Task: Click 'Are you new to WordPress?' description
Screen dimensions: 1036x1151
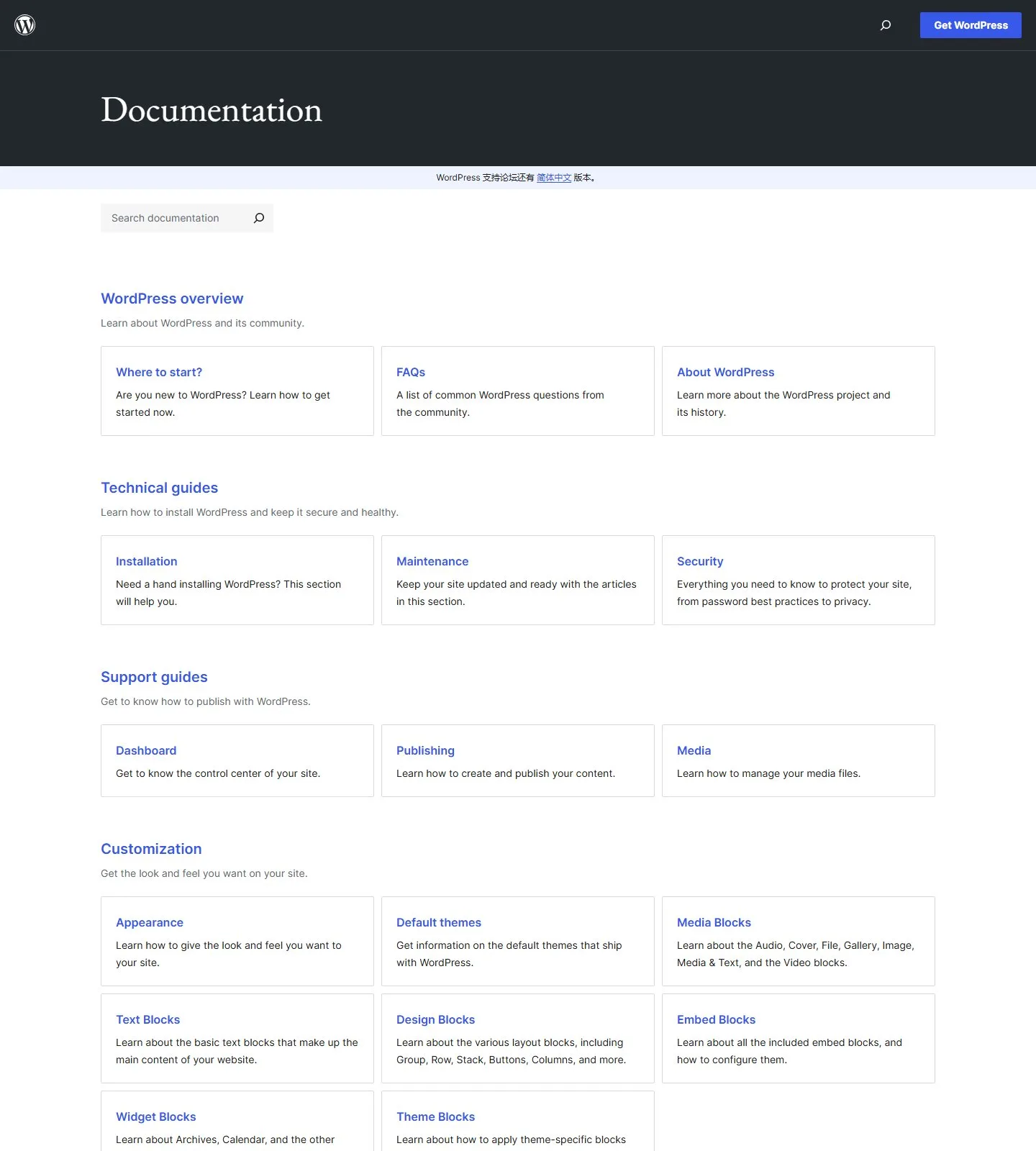Action: click(x=223, y=404)
